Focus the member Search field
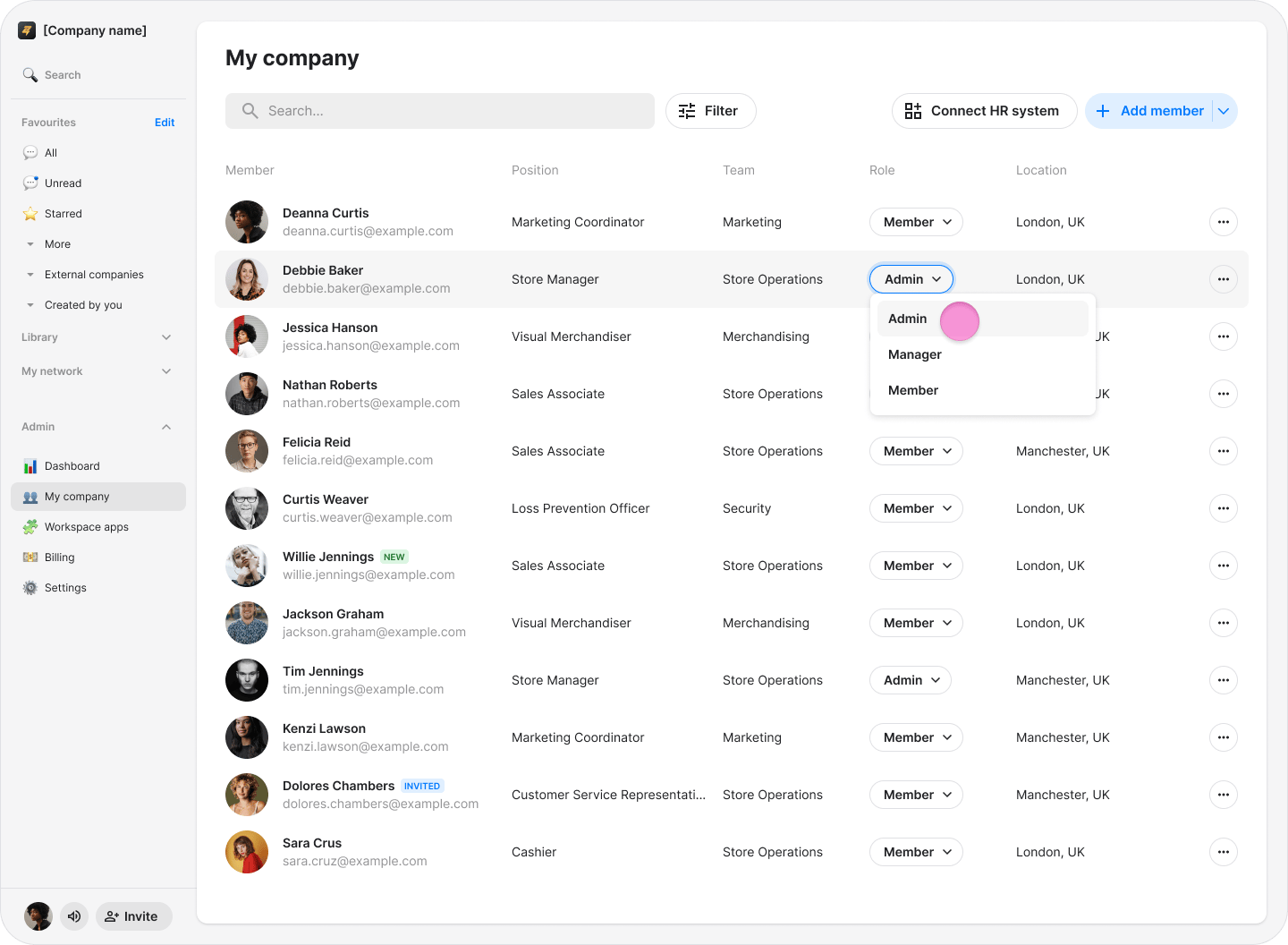1288x945 pixels. [440, 111]
